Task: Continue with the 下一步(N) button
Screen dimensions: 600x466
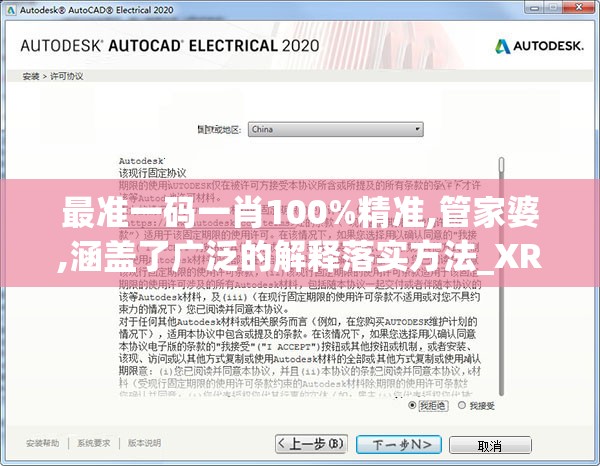Action: 399,445
